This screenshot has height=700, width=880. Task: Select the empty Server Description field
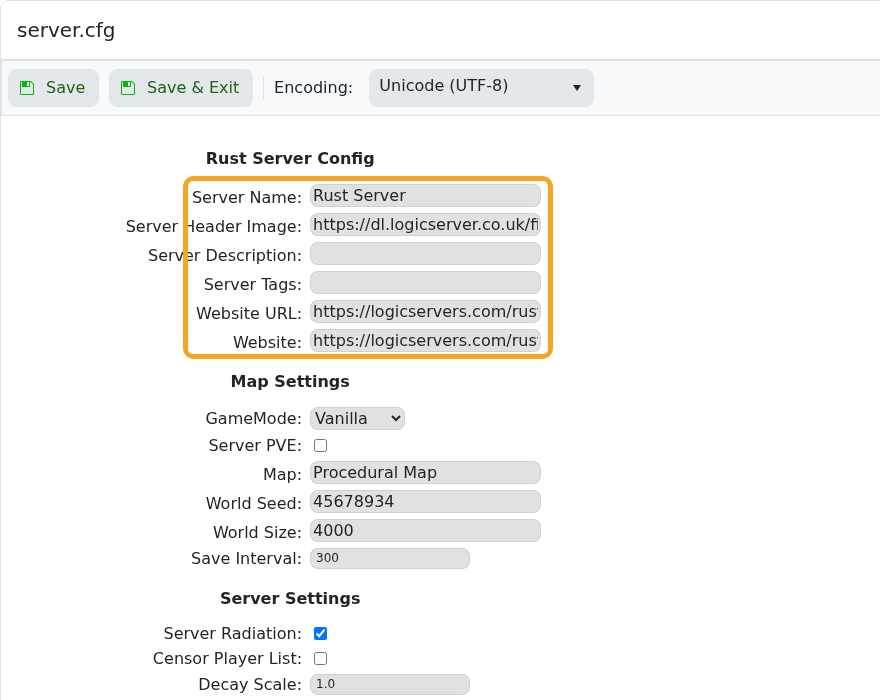point(425,254)
